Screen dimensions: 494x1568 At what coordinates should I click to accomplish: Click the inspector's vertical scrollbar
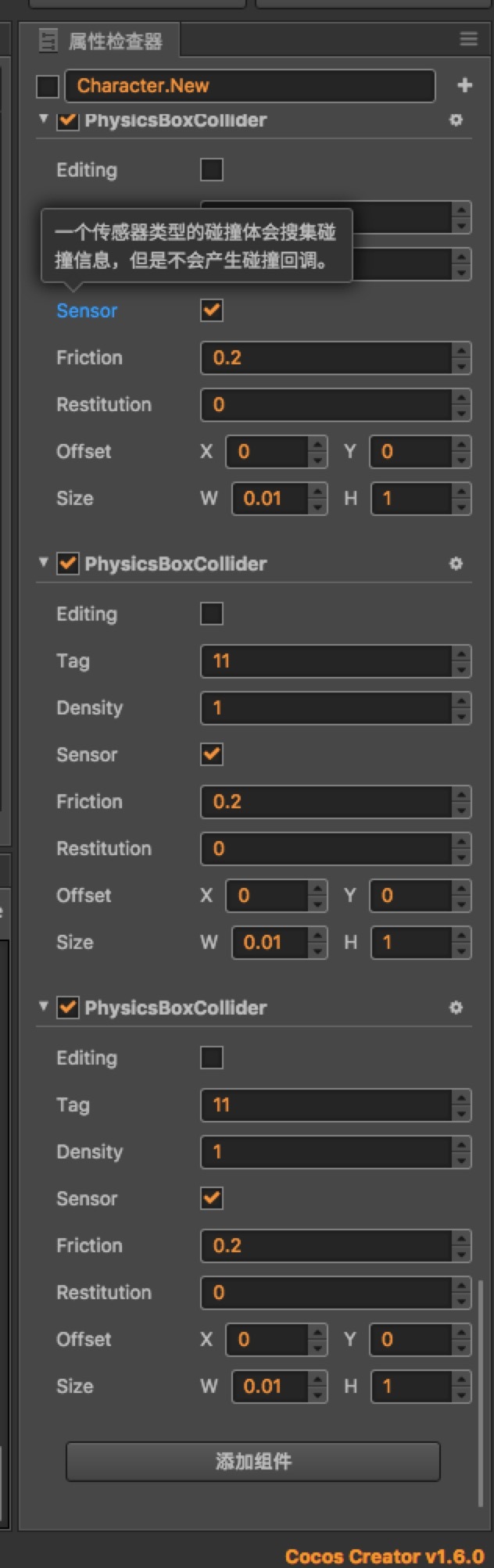point(481,1391)
